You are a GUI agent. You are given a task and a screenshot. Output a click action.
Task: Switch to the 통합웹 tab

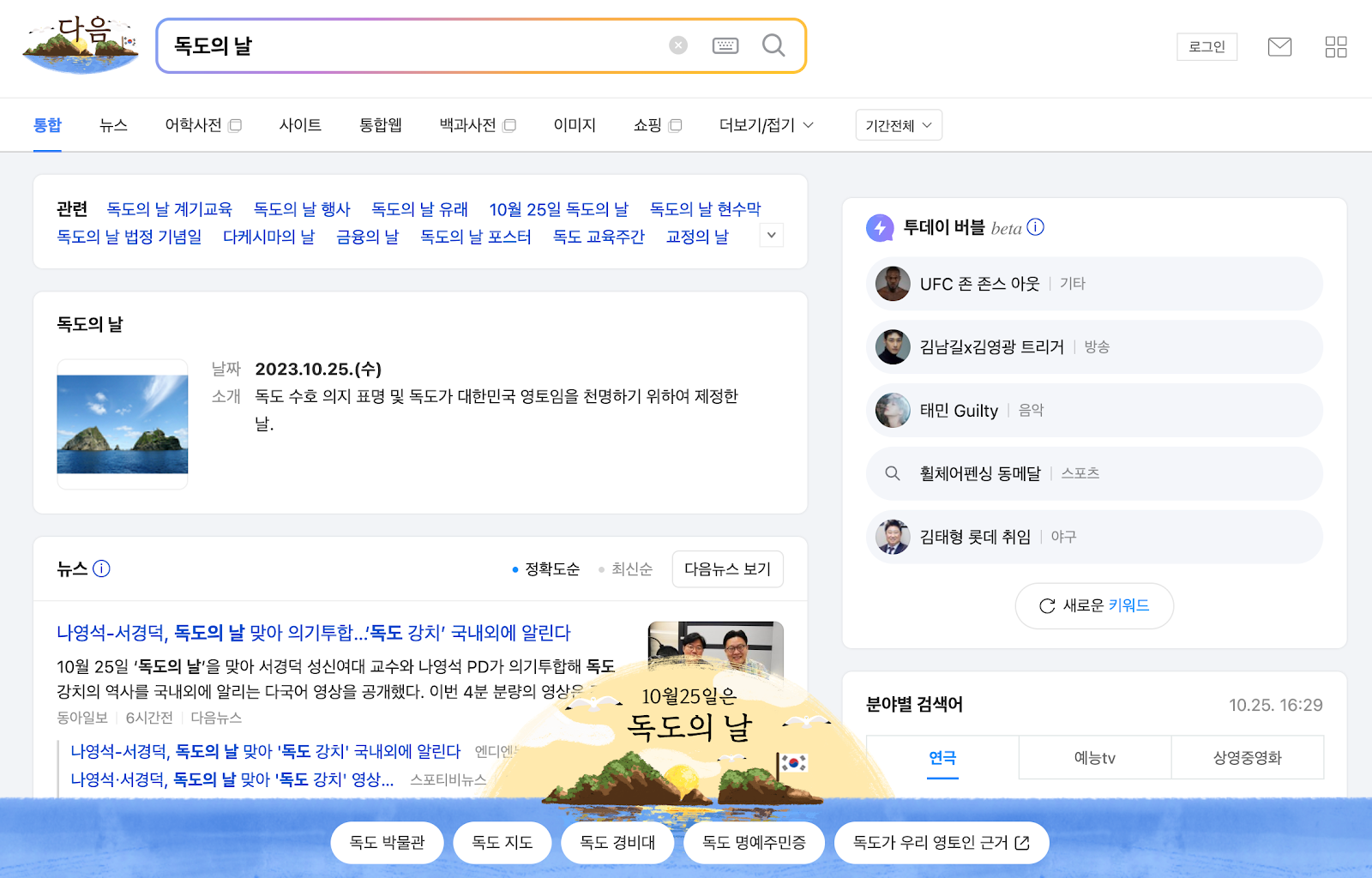coord(381,125)
